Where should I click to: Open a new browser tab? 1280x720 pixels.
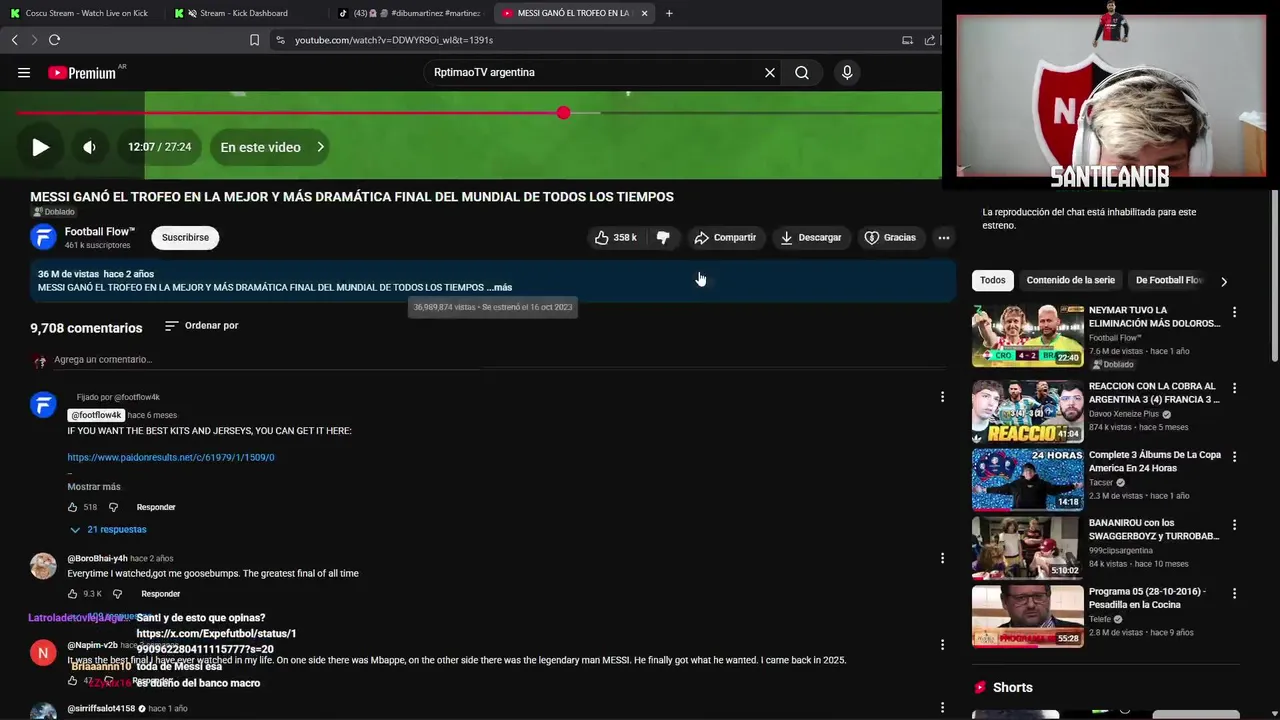[669, 13]
